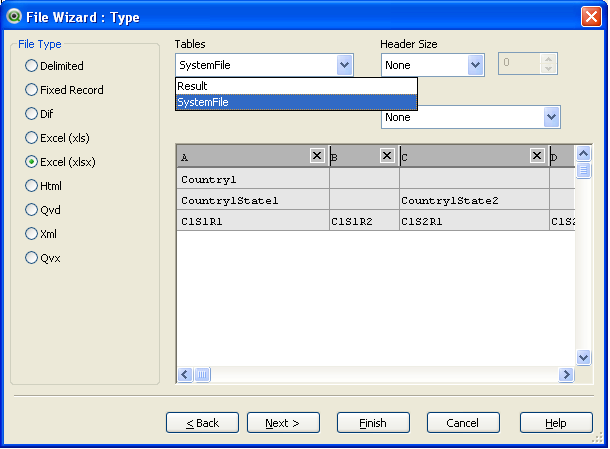Proceed with the Next button
The width and height of the screenshot is (610, 449).
point(283,423)
